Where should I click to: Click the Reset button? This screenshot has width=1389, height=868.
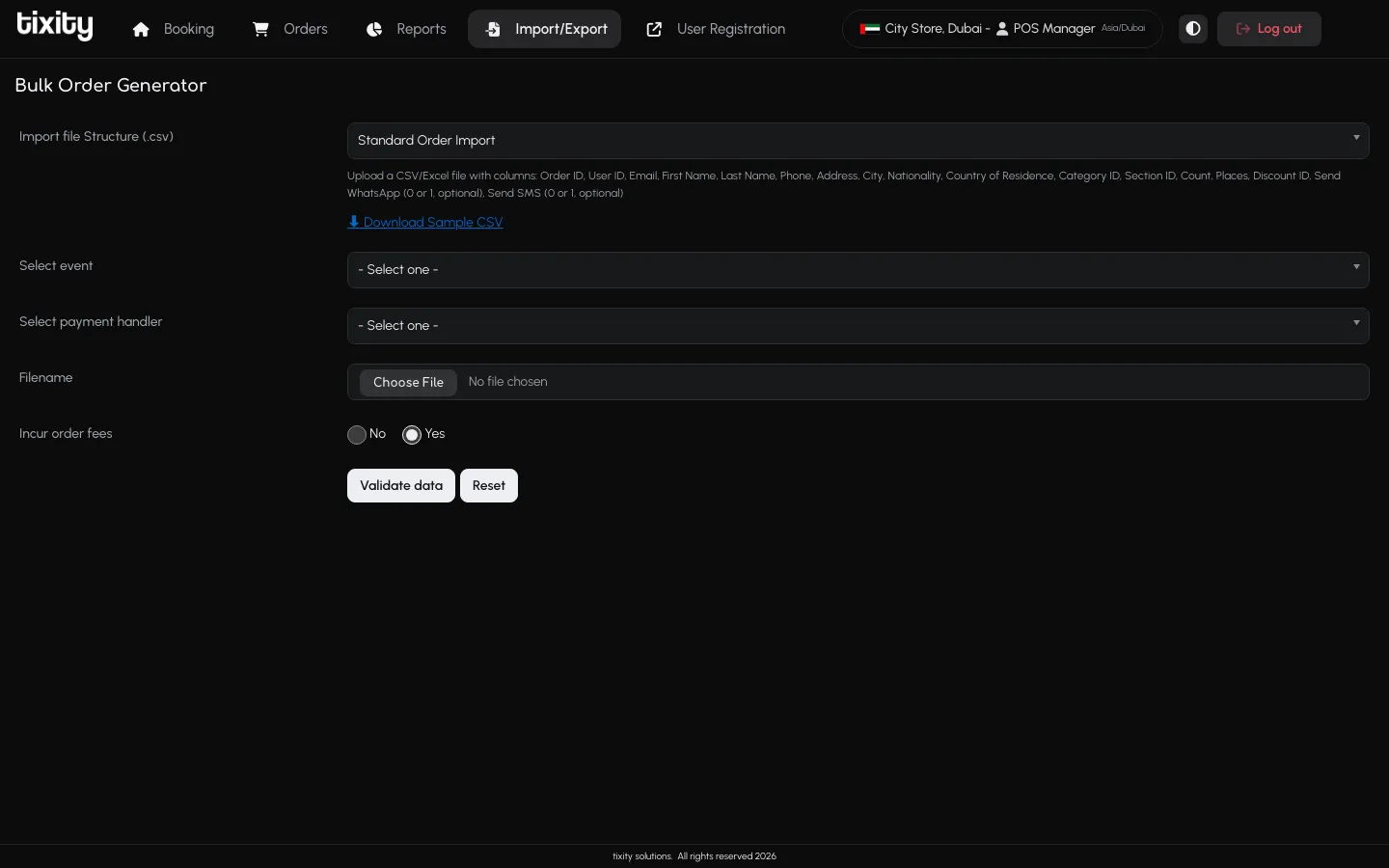pyautogui.click(x=489, y=486)
